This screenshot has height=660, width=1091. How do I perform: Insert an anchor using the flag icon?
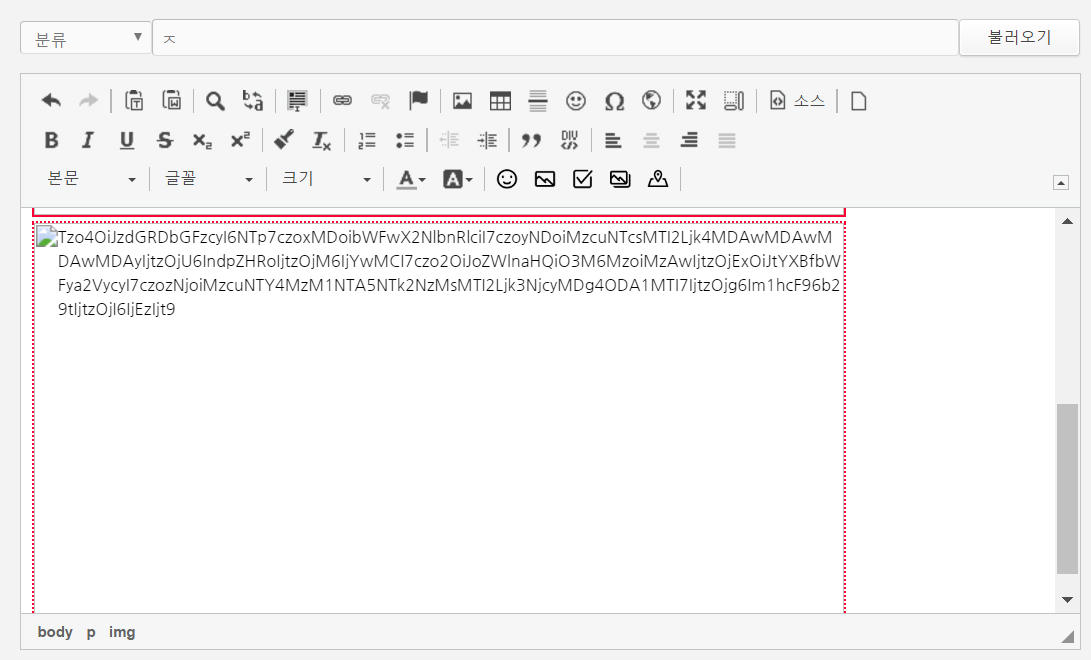418,100
